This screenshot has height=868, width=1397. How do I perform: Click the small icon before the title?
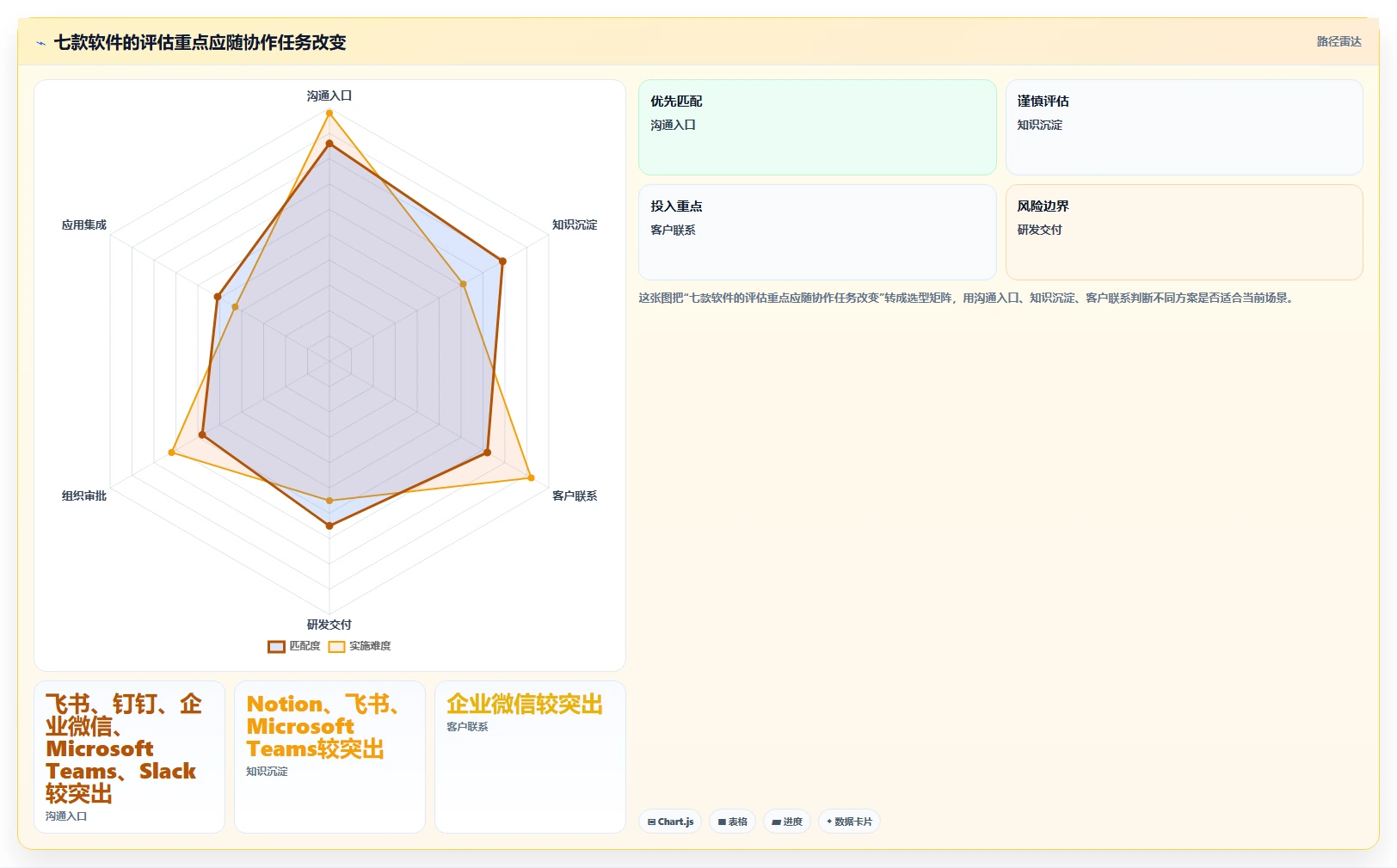tap(40, 43)
